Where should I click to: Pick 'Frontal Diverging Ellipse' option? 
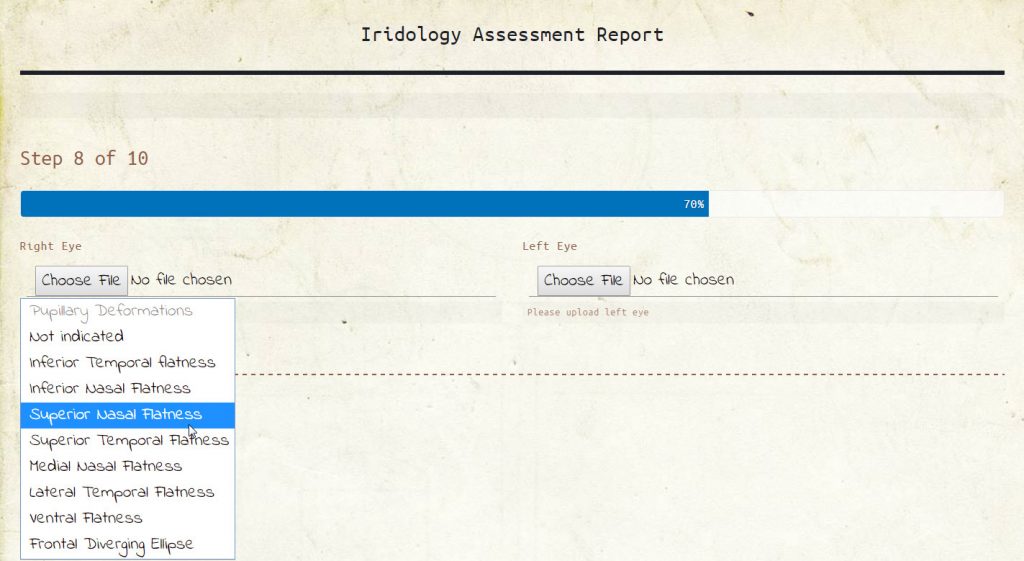pos(128,545)
